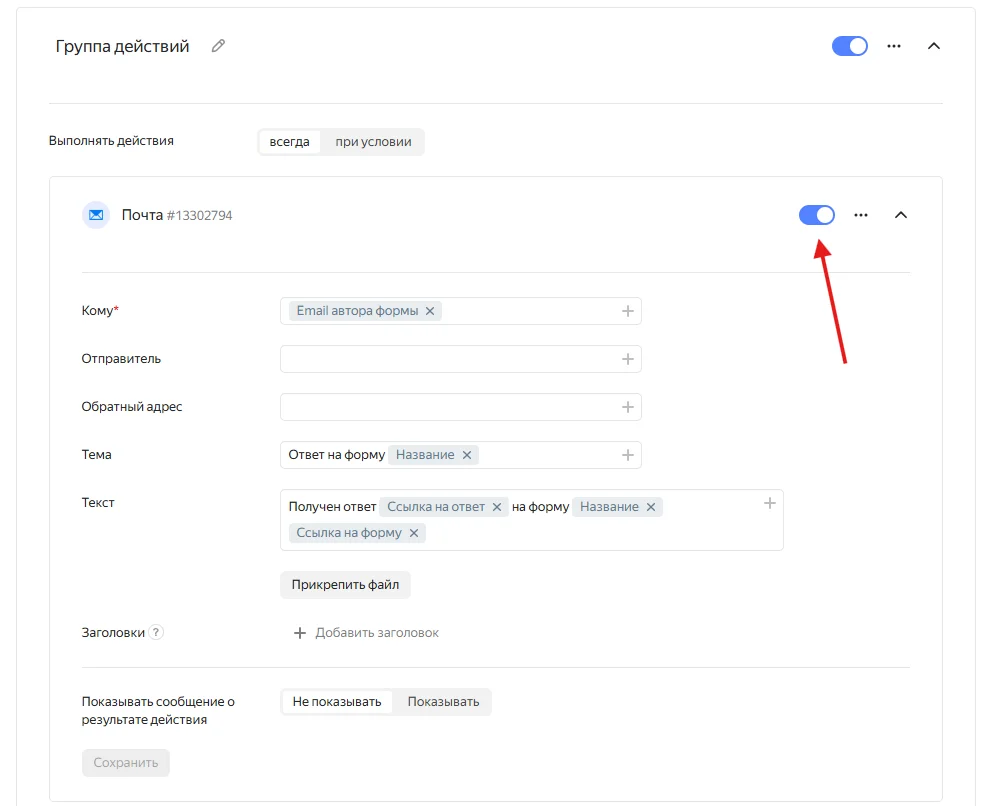Click into the Обратный адрес input field
This screenshot has width=992, height=806.
click(x=450, y=407)
